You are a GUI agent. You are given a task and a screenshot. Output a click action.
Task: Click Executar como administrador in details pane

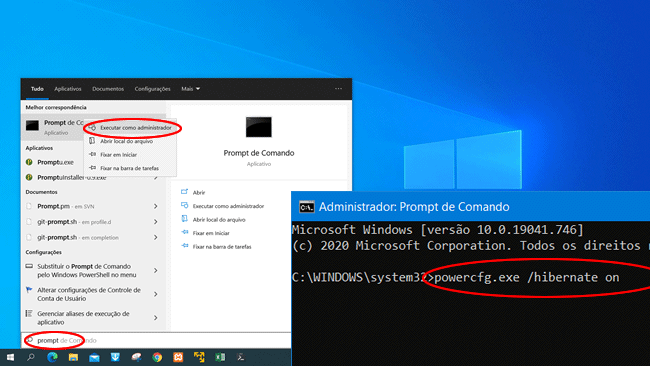pos(228,206)
